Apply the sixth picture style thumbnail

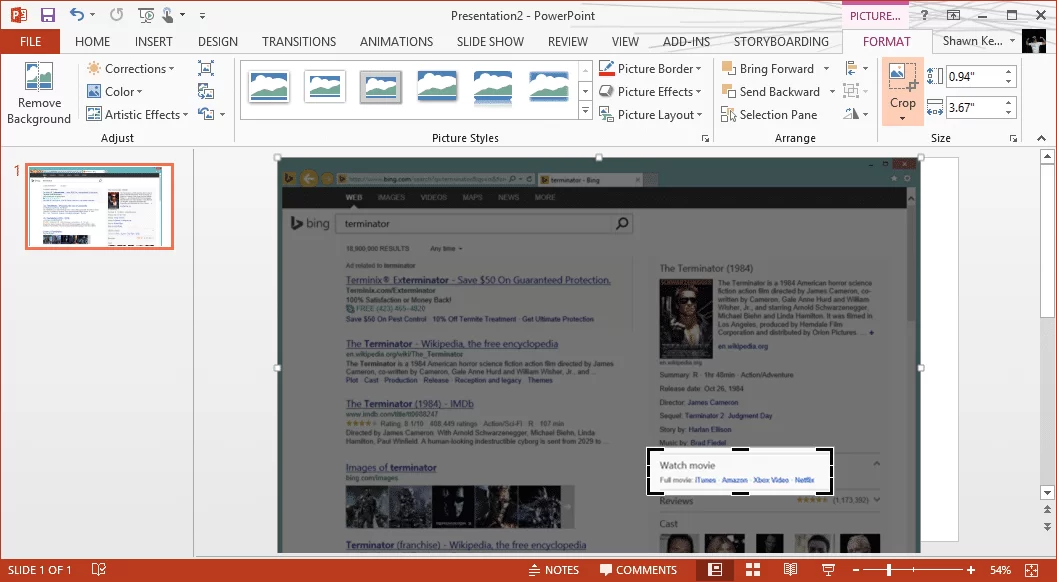click(x=549, y=87)
